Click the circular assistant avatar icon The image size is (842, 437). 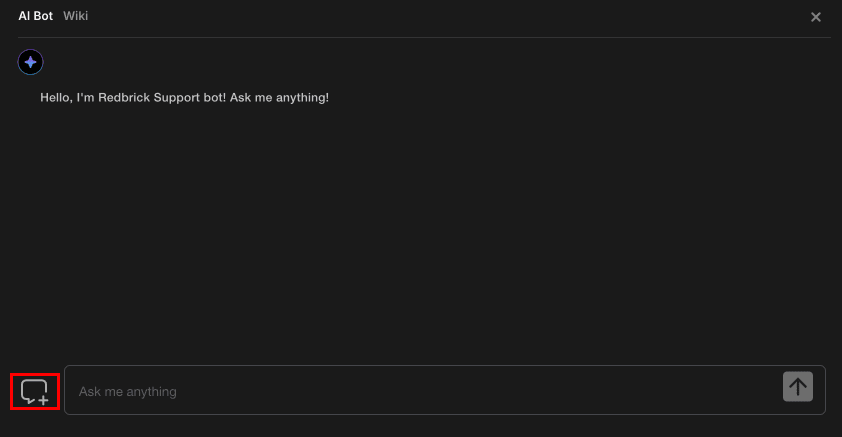click(x=31, y=62)
